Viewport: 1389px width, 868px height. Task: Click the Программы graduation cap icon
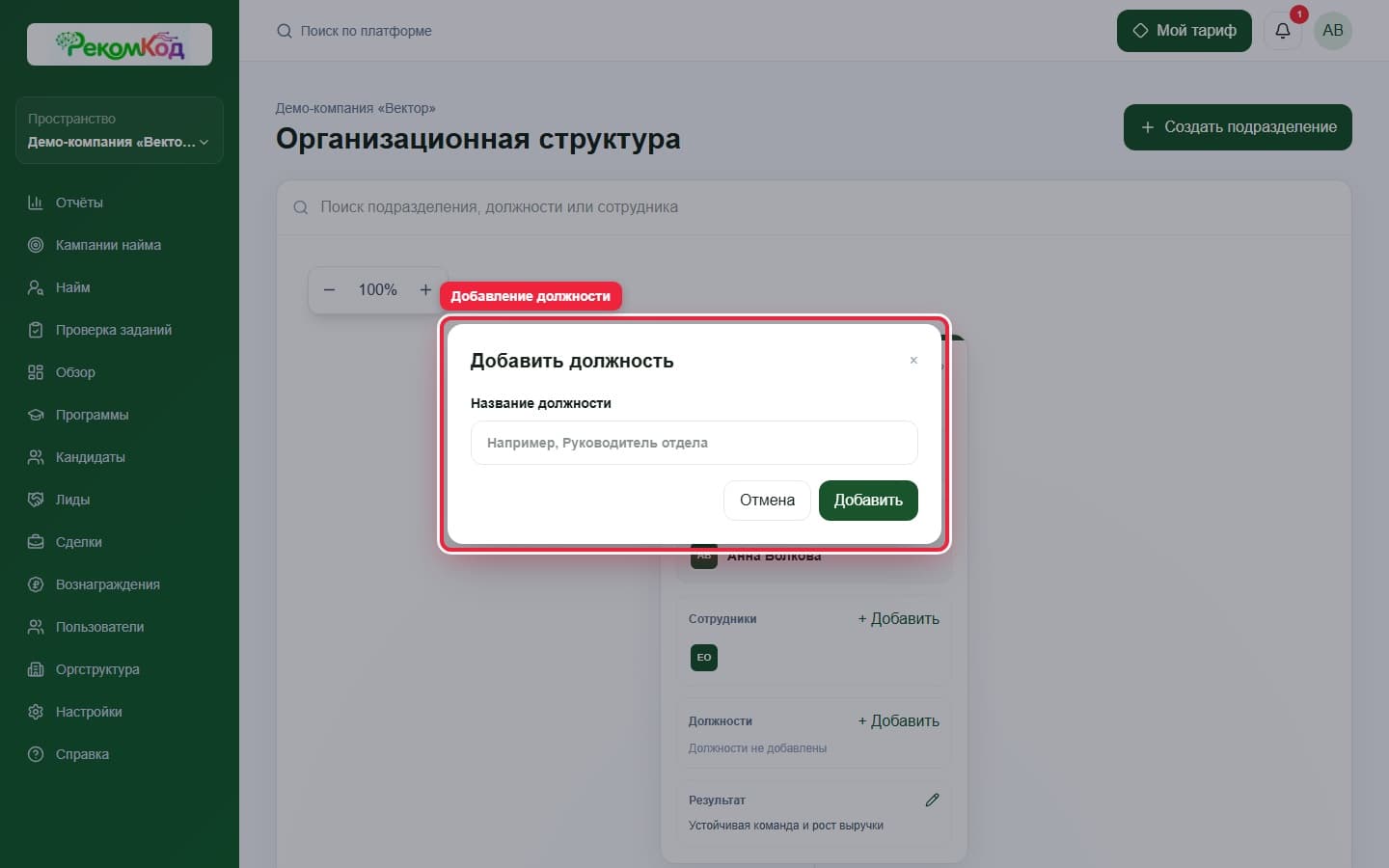[36, 415]
